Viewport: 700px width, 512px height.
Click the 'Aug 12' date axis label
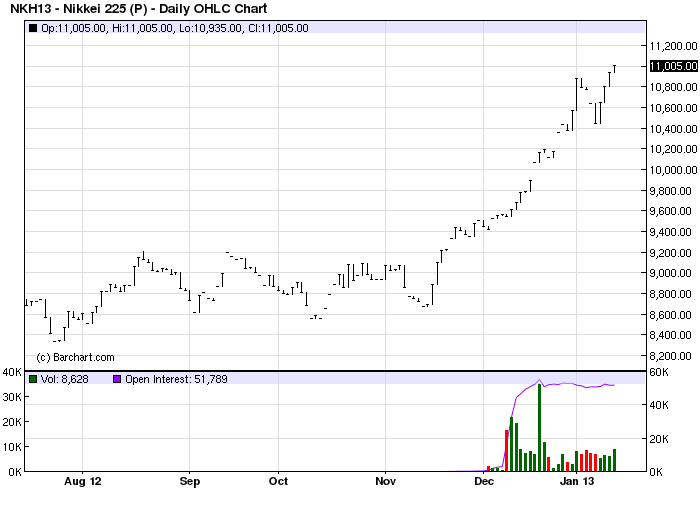point(83,481)
